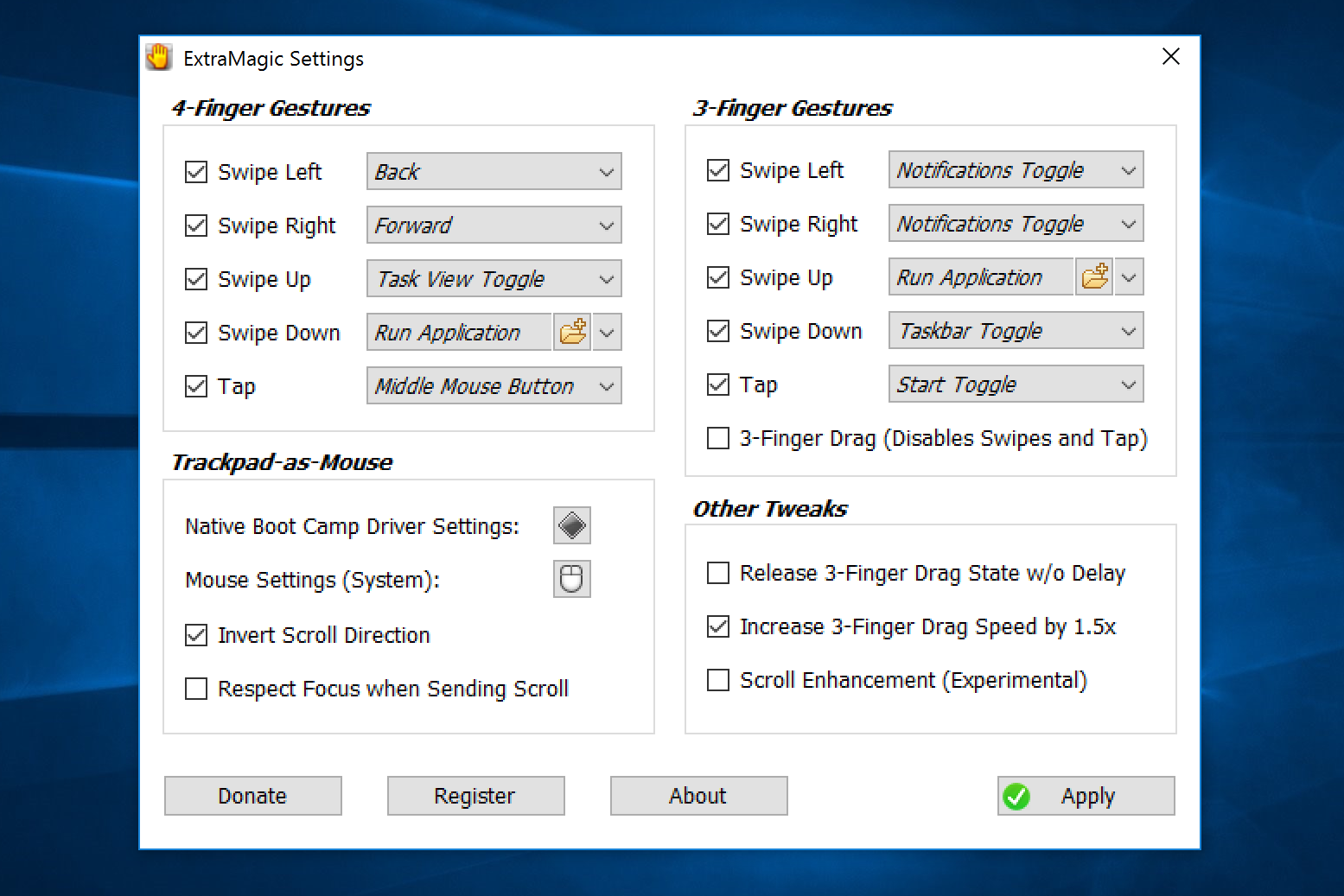
Task: Open folder browse icon for 4-finger Swipe Down
Action: (x=572, y=333)
